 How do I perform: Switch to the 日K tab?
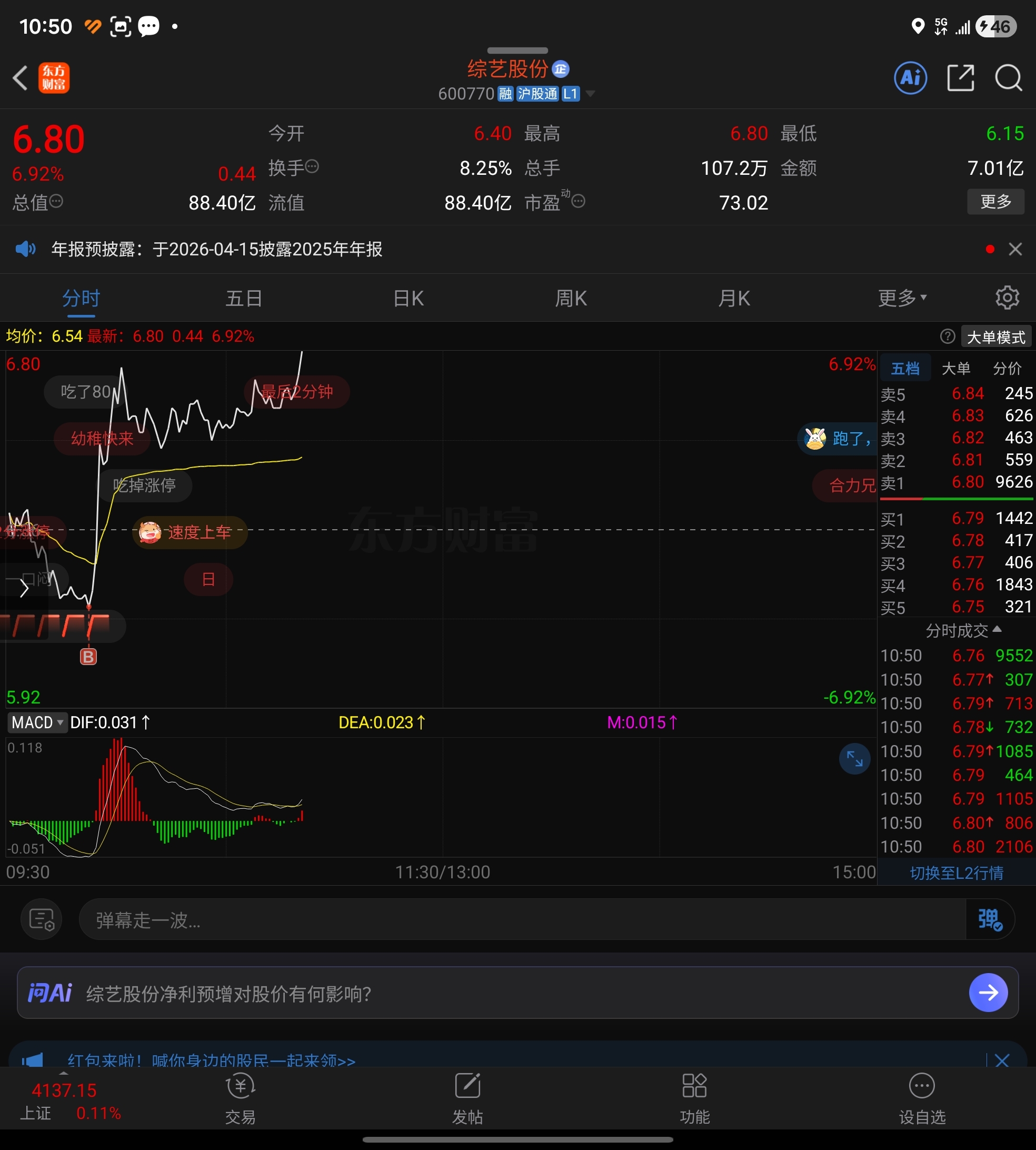[x=408, y=298]
